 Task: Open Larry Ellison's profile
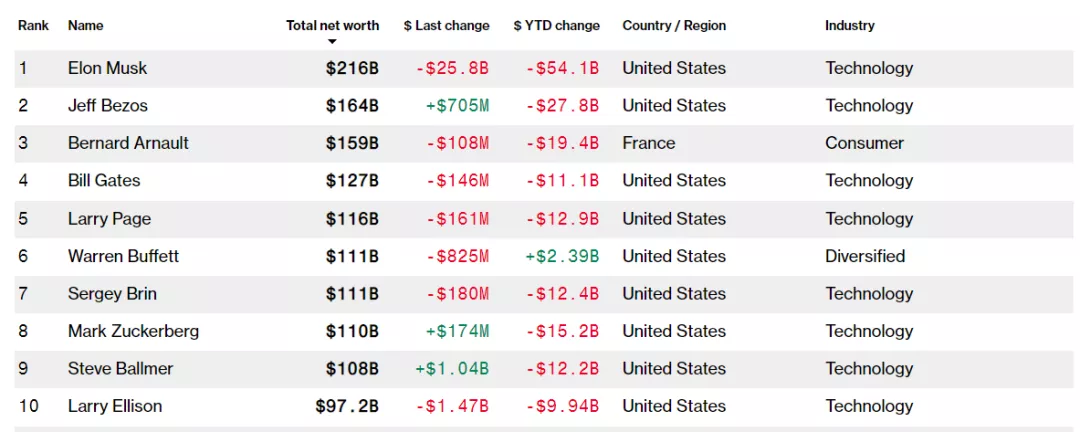point(115,406)
